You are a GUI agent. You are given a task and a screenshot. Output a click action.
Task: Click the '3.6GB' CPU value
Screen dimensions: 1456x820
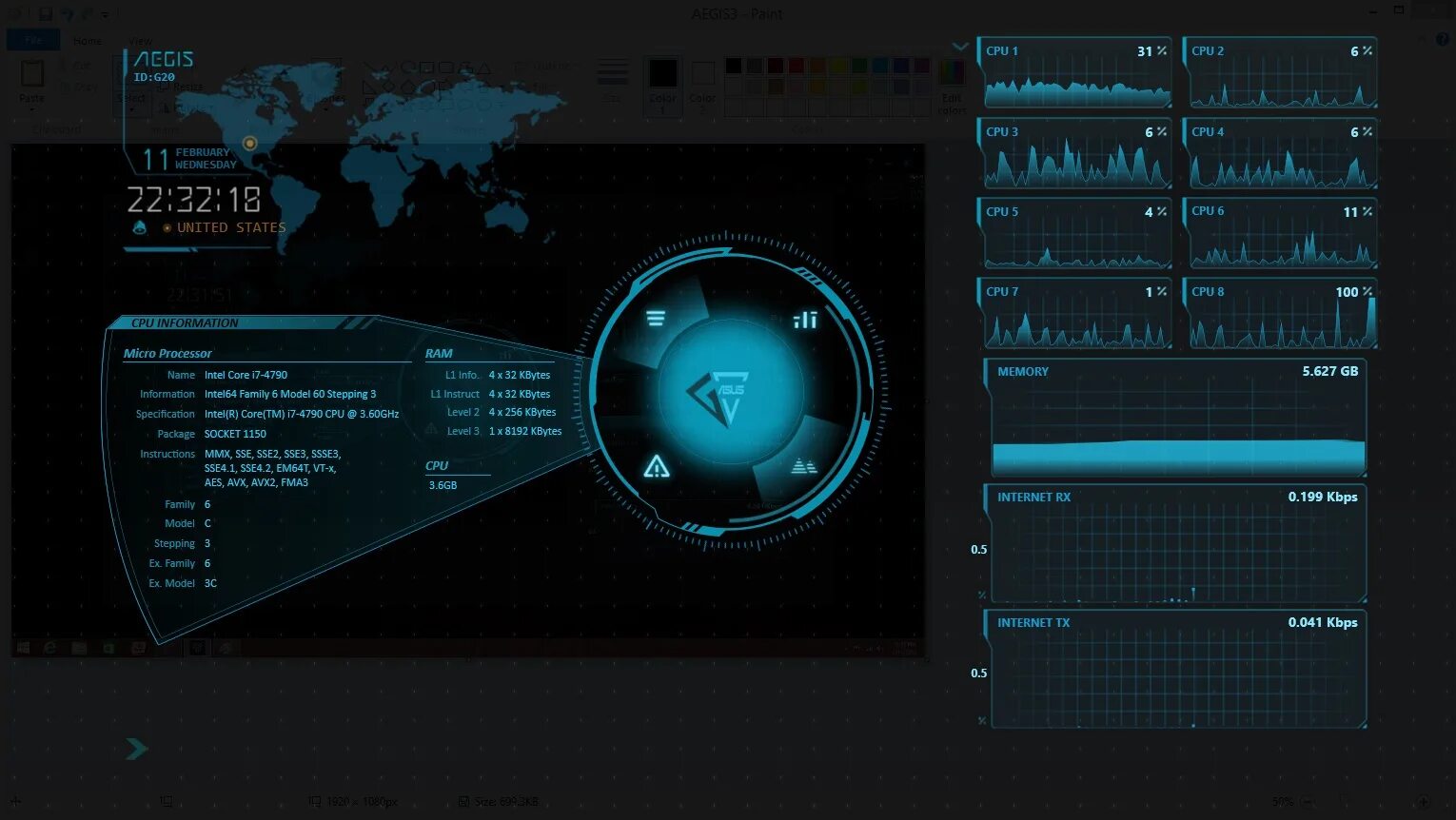pyautogui.click(x=443, y=485)
